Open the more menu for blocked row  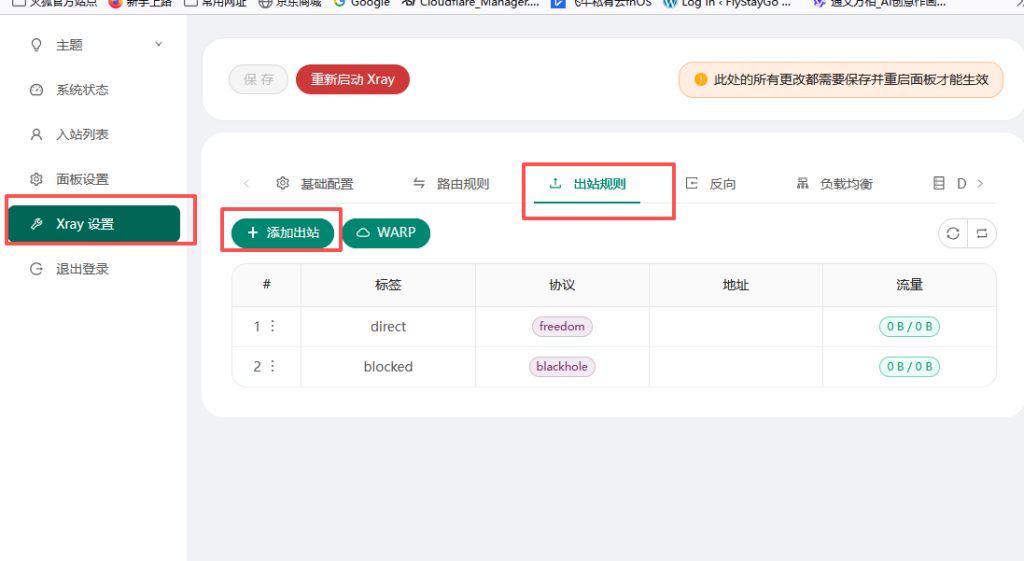pos(272,367)
